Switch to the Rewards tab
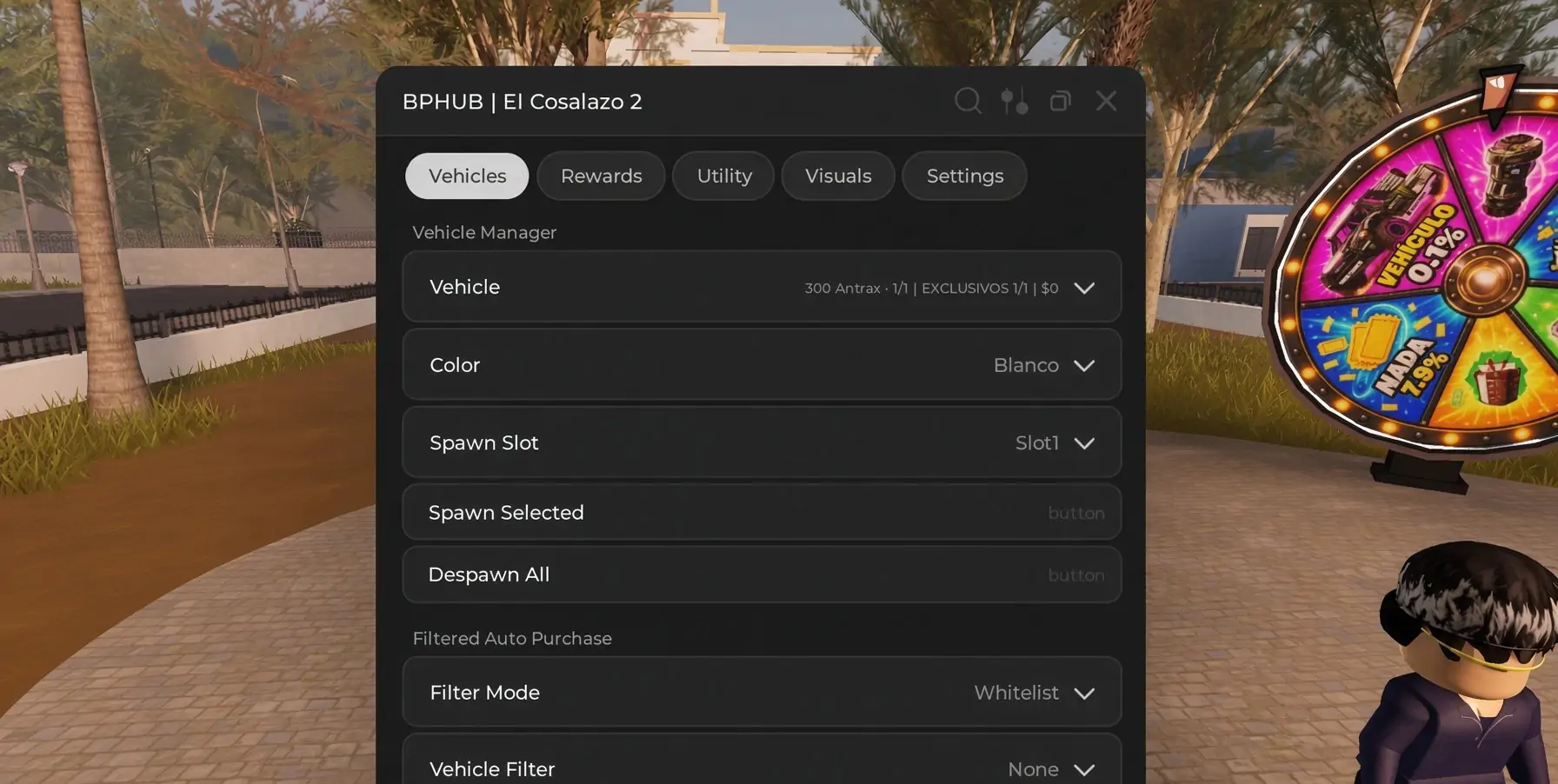Screen dimensions: 1558x784 601,176
